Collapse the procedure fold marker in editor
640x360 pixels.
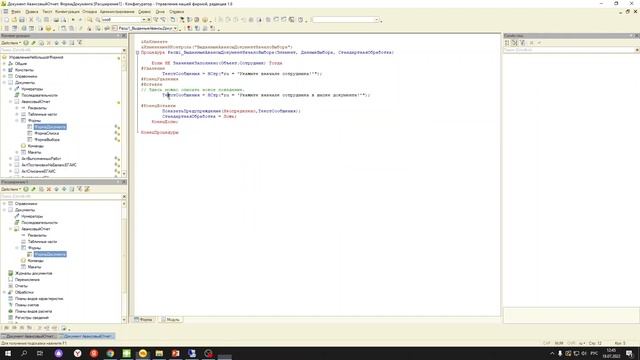(138, 53)
